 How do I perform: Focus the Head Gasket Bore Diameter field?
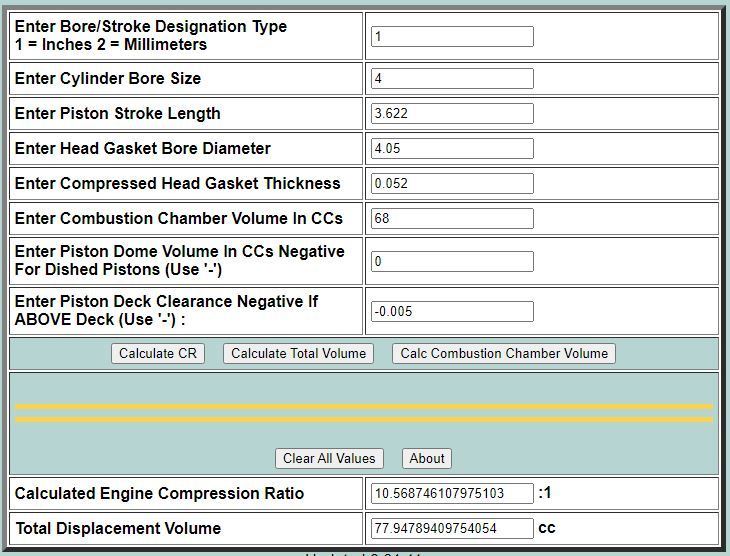(x=452, y=148)
